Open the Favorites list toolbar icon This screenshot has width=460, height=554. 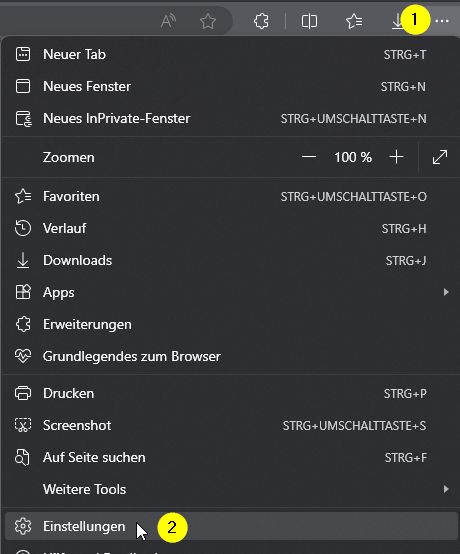tap(354, 21)
